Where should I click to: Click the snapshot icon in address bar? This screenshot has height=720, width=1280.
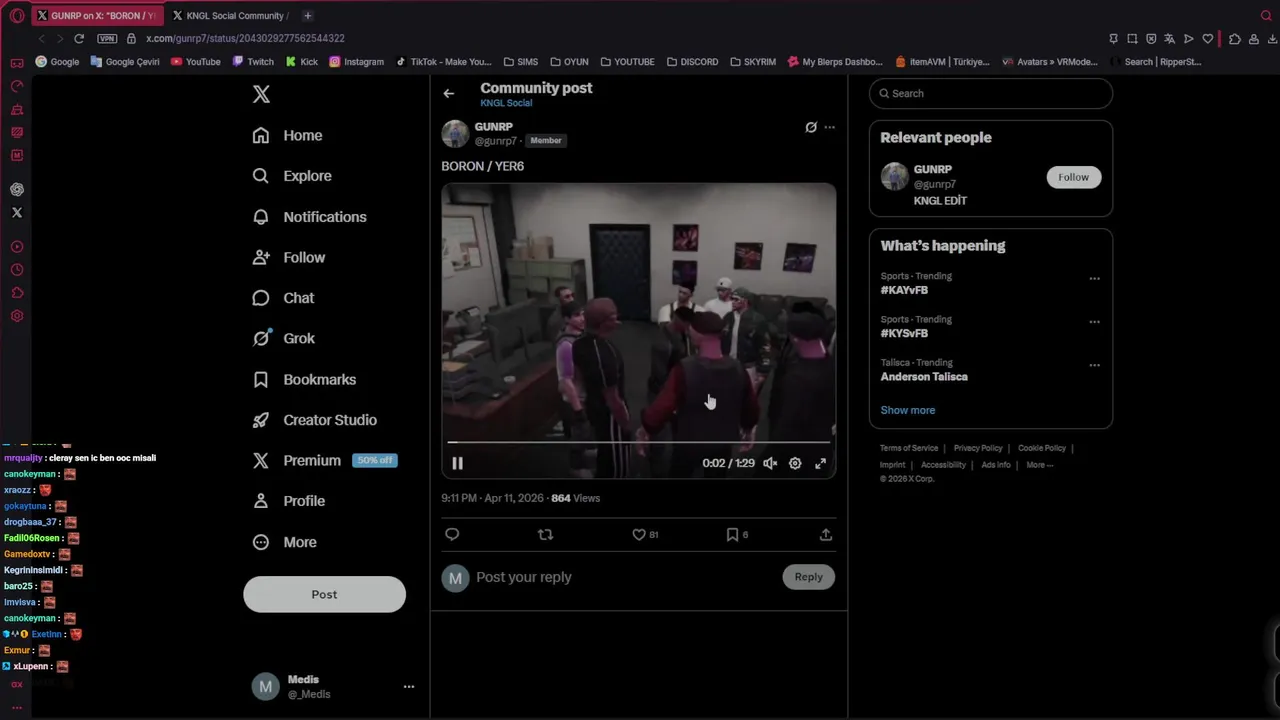(x=1132, y=39)
